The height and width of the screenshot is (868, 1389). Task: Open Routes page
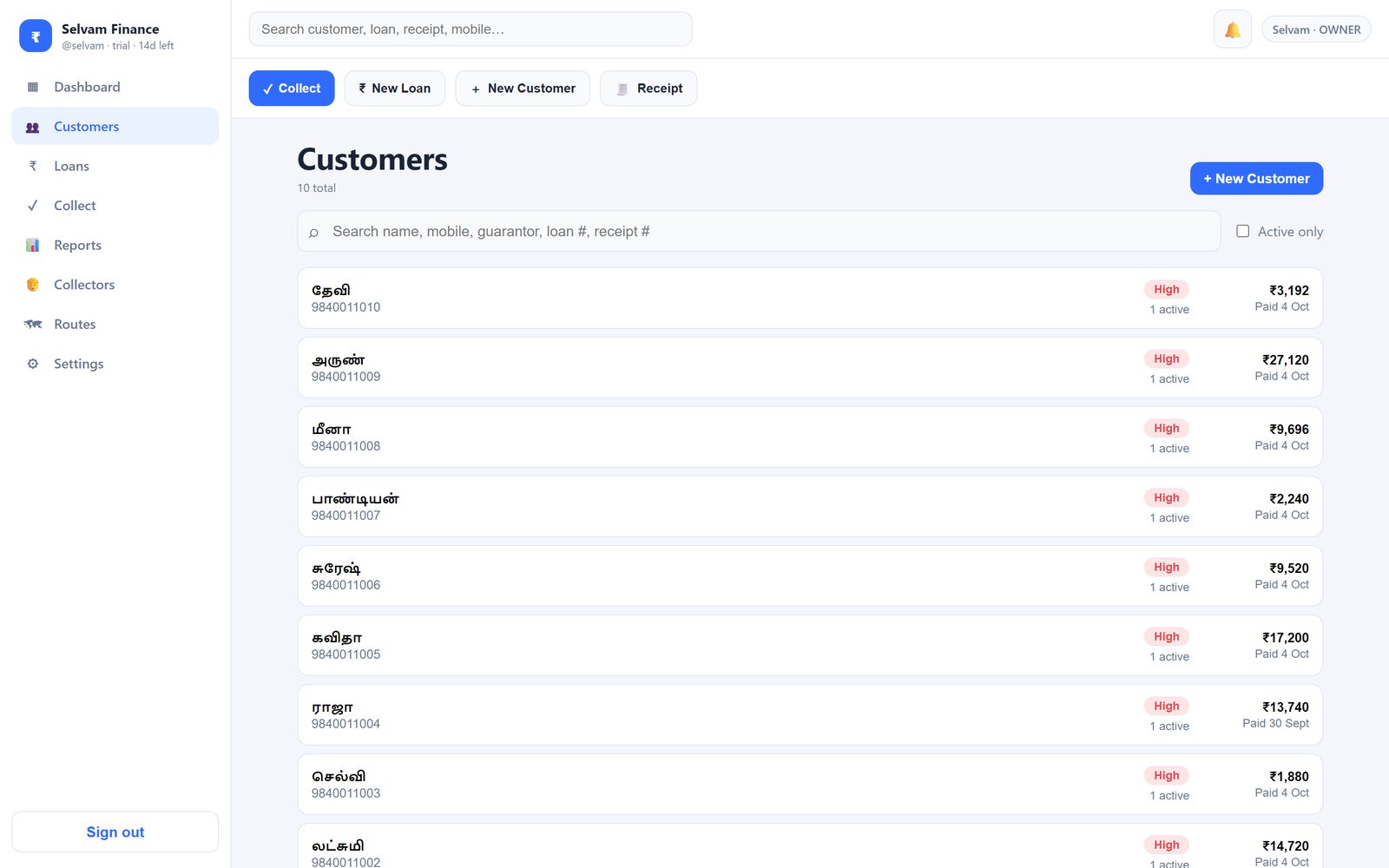[x=115, y=324]
